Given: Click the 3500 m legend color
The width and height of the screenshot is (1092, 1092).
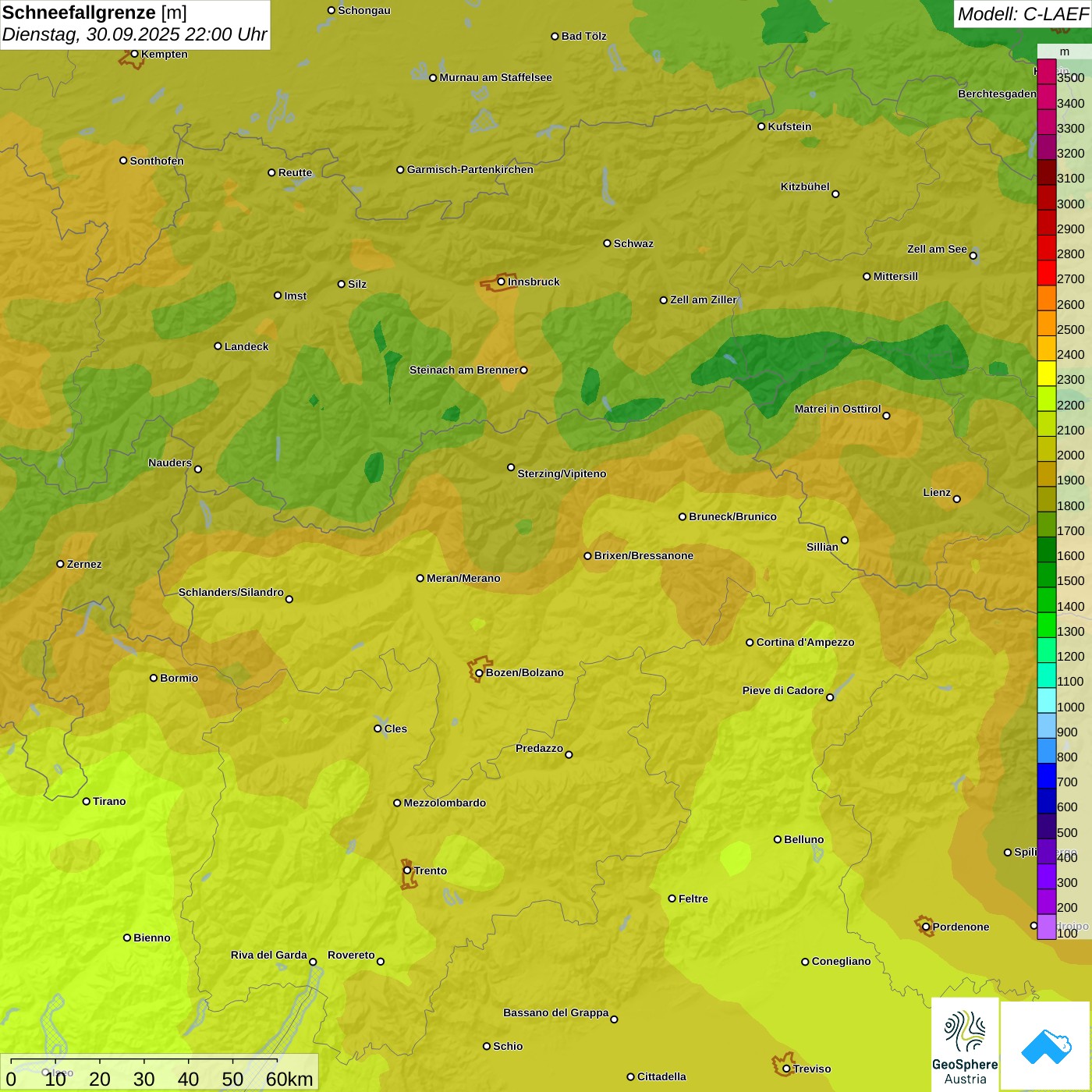Looking at the screenshot, I should pyautogui.click(x=1046, y=72).
